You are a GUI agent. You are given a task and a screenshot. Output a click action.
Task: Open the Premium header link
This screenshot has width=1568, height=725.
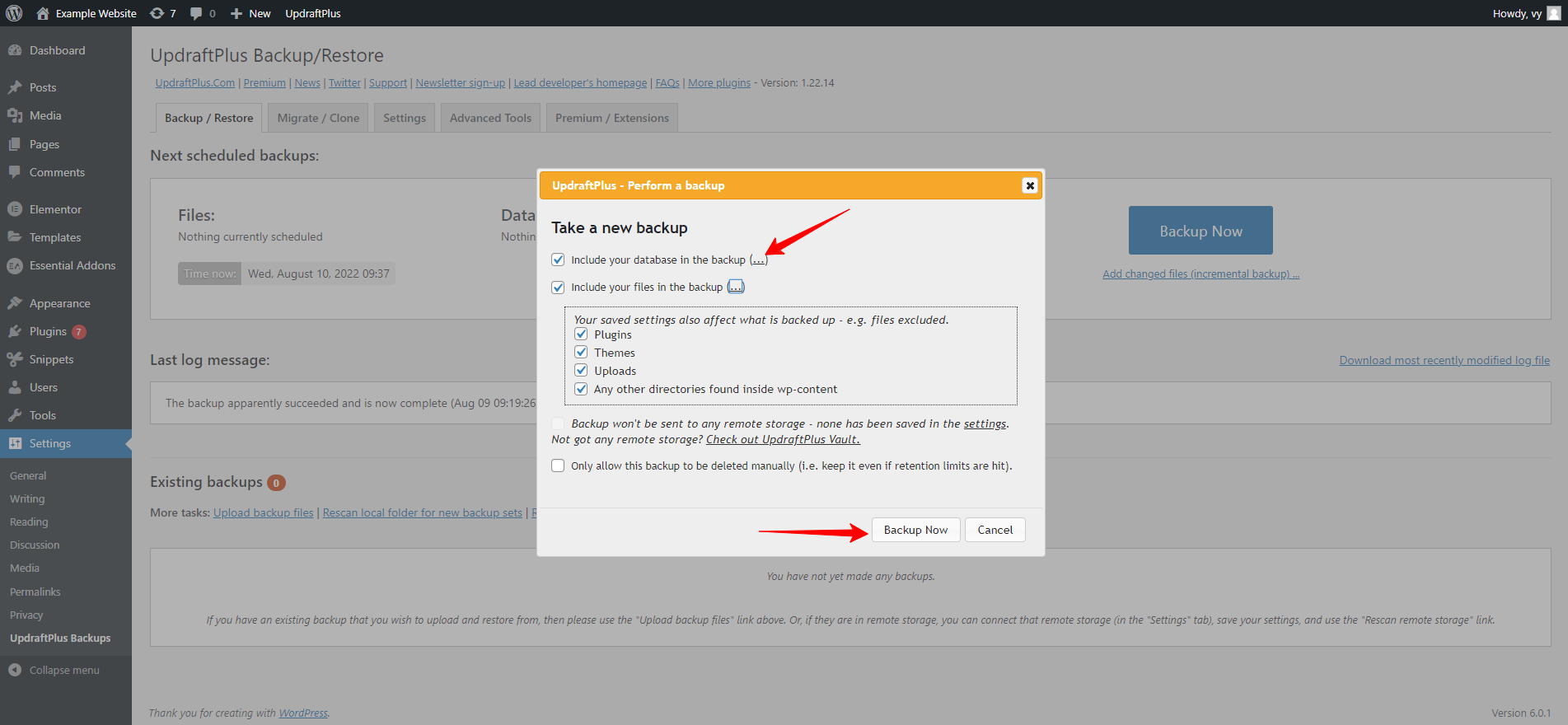pos(264,82)
